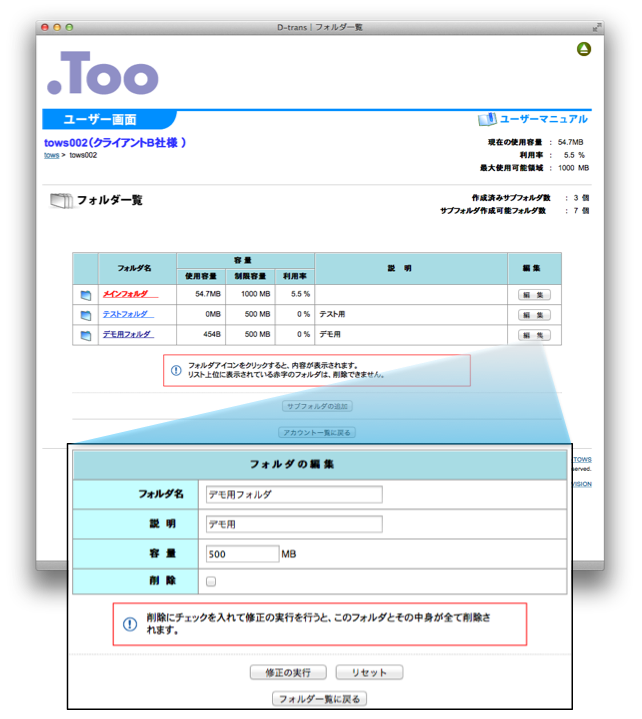Enable the 削除 delete checkbox
642x719 pixels.
[211, 581]
